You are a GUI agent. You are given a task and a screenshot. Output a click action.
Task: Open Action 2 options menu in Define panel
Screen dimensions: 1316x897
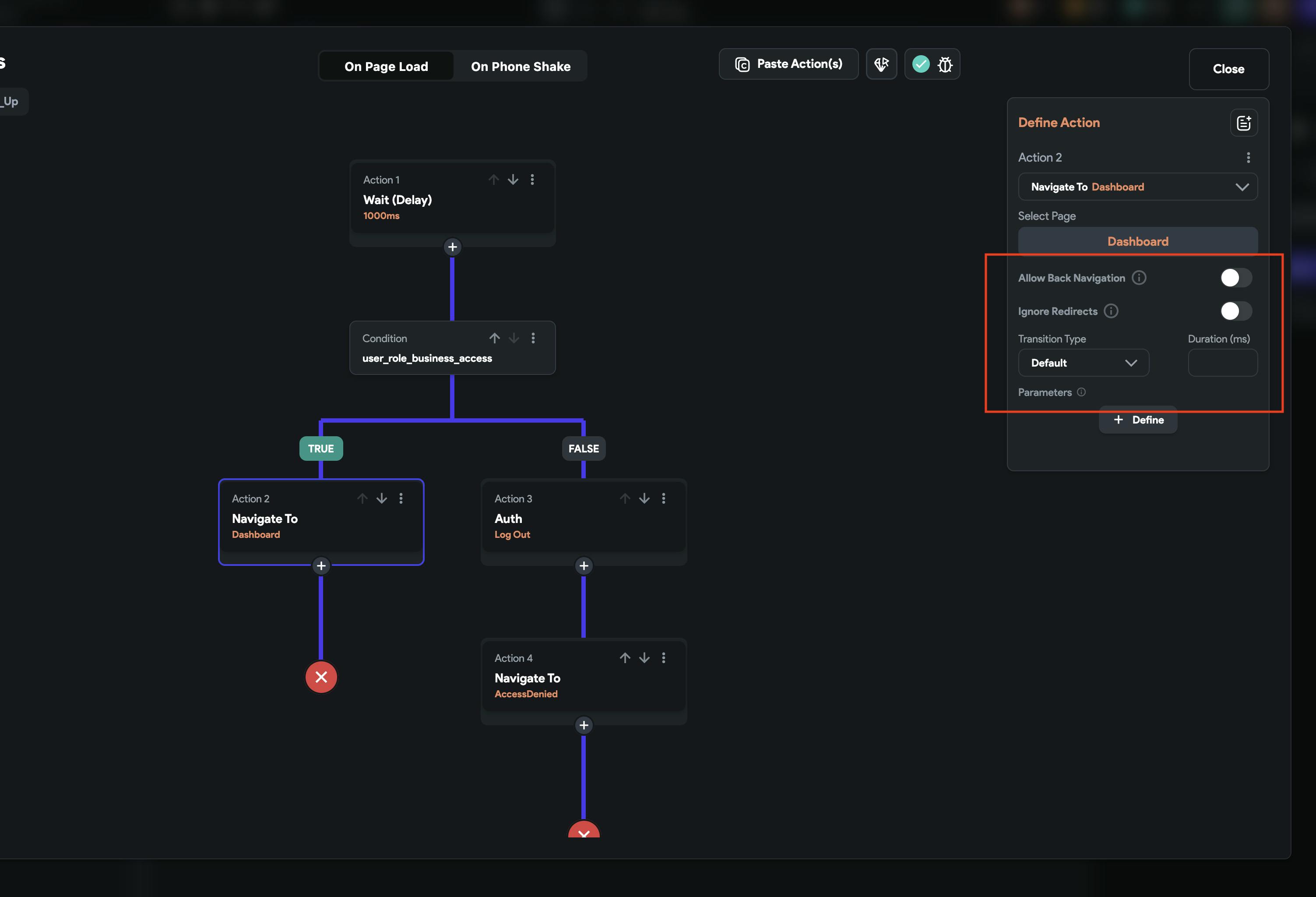click(1248, 158)
